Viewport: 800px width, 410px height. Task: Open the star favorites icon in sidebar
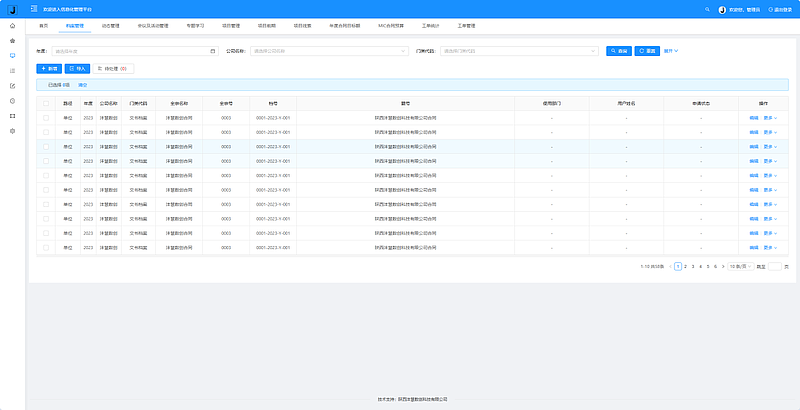12,41
